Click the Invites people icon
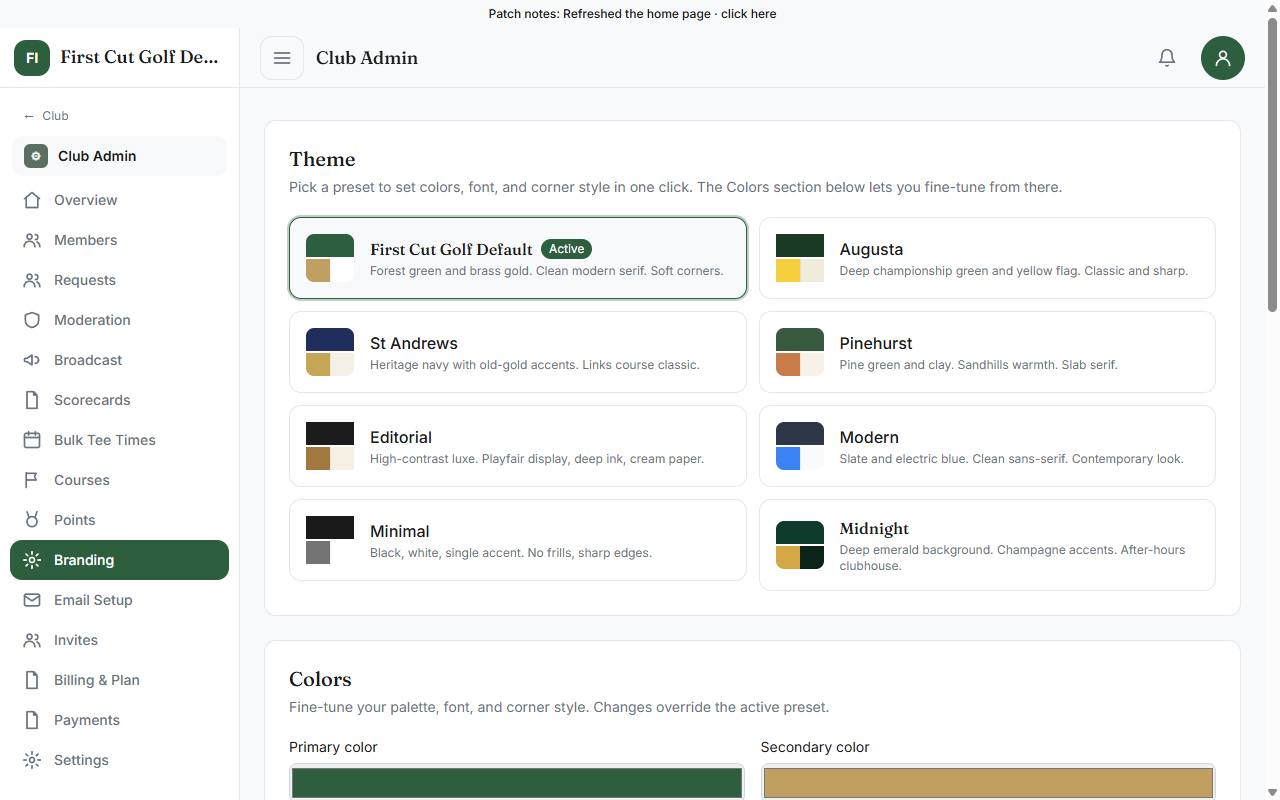 click(x=32, y=640)
